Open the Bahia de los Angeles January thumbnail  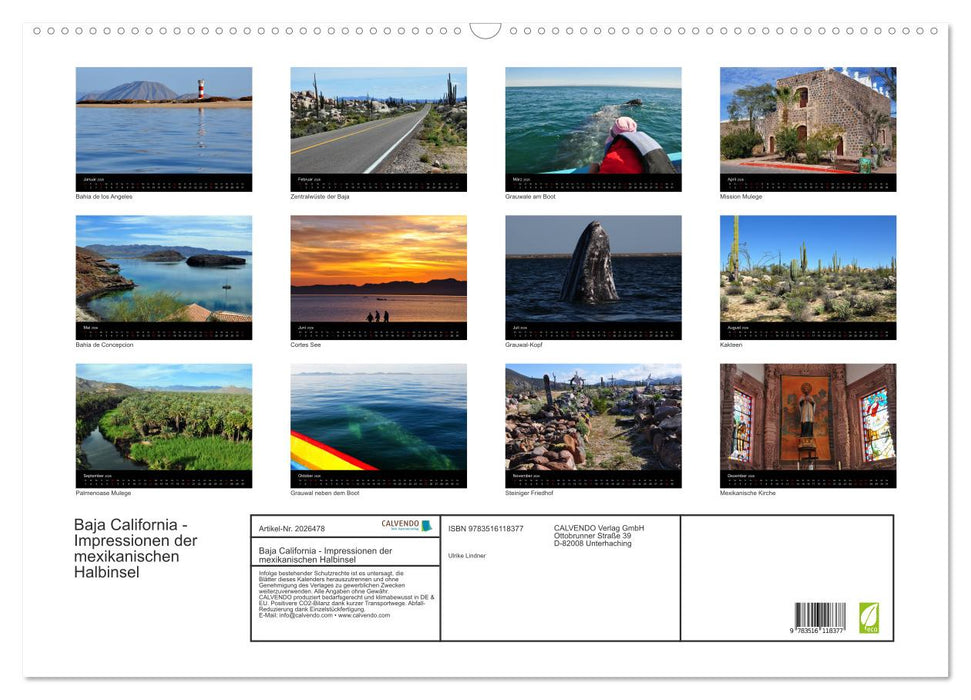164,128
